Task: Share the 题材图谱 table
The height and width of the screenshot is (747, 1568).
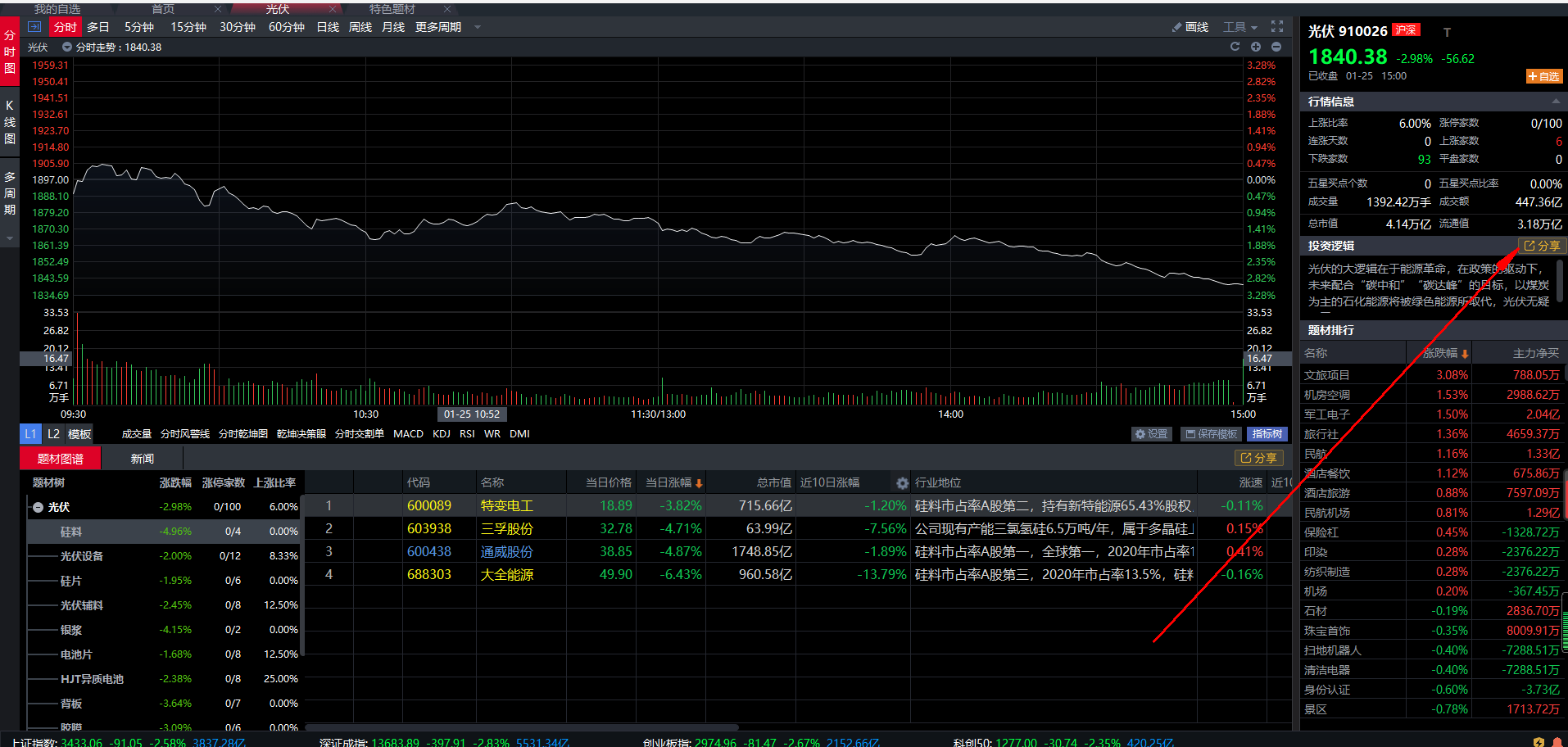Action: point(1259,458)
